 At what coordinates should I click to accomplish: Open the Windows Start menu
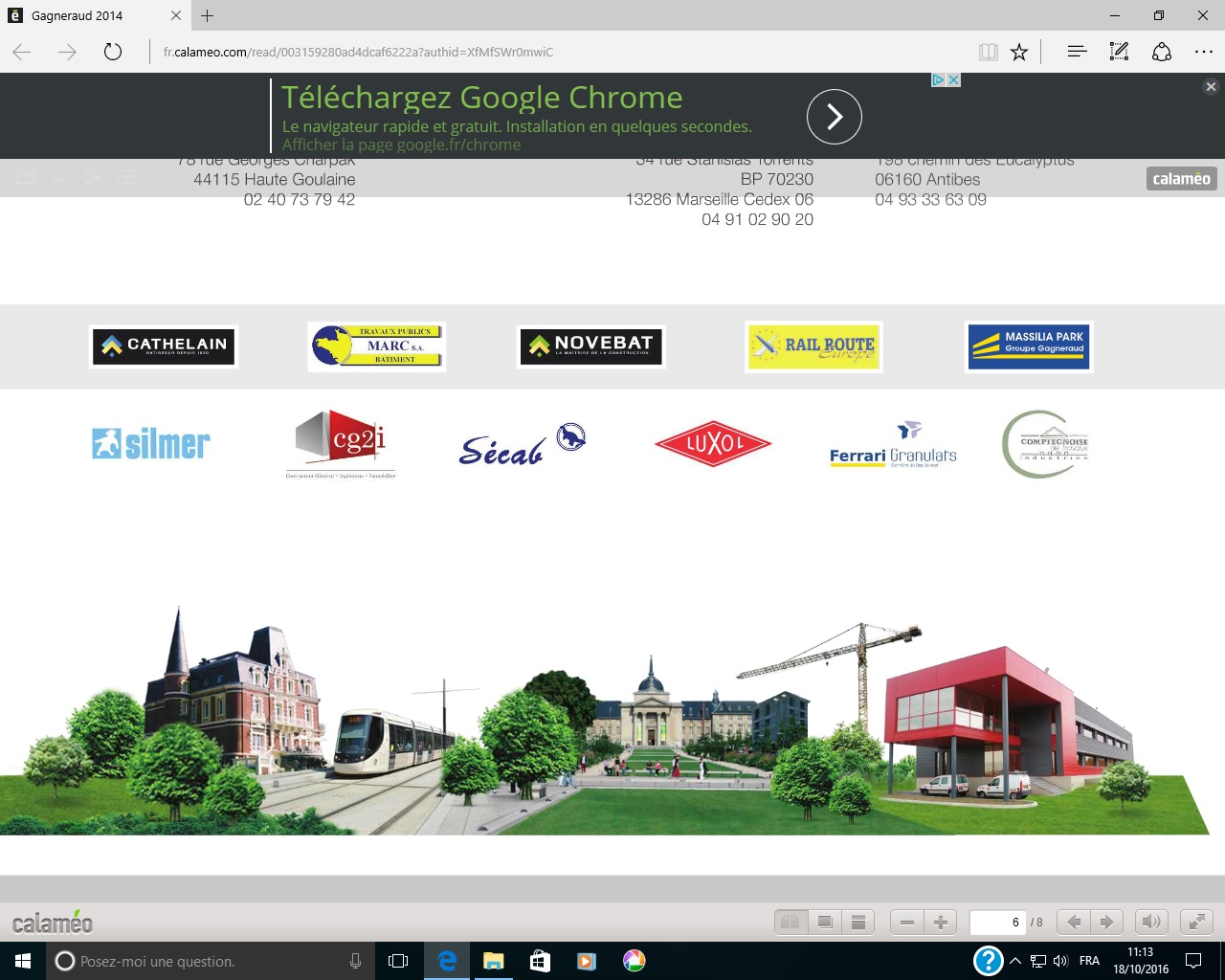23,961
